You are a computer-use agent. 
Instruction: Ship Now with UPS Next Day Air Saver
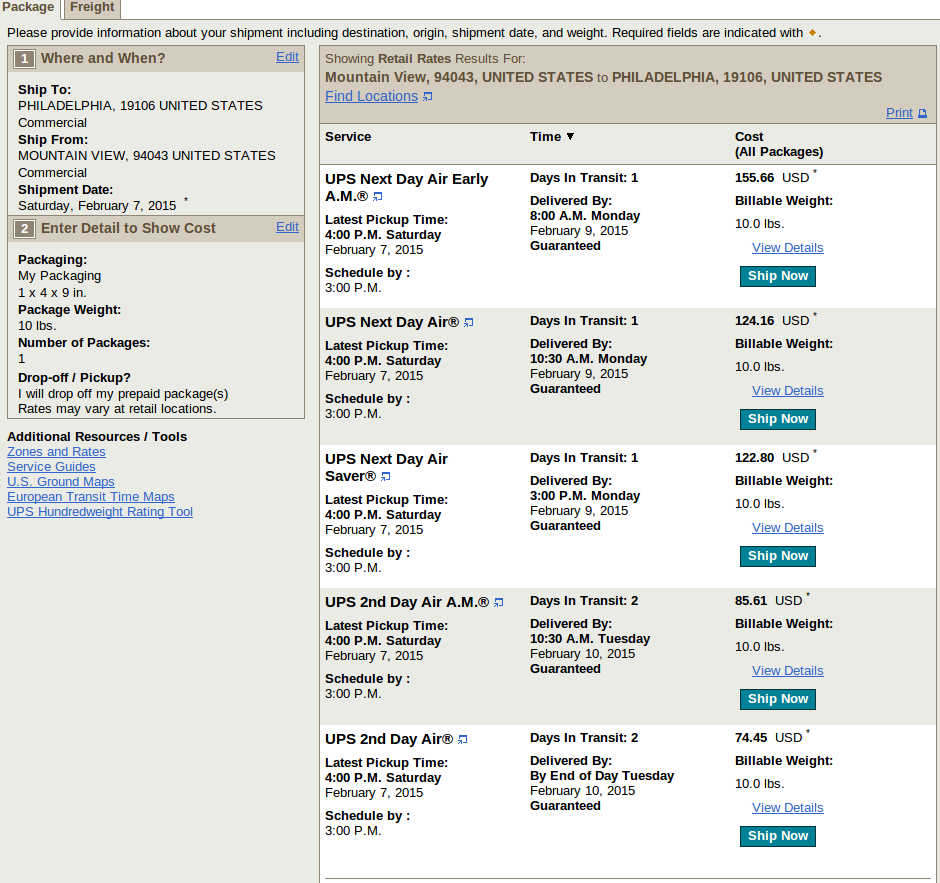(x=778, y=556)
